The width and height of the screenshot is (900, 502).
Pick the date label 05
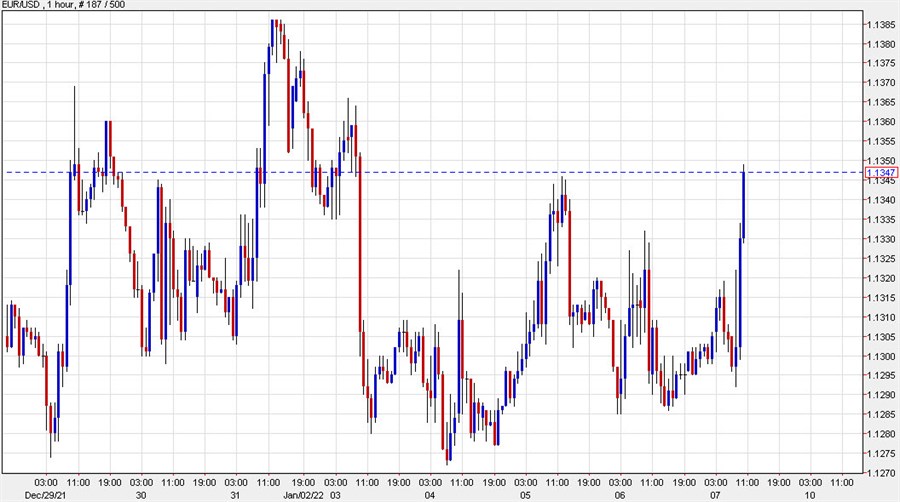pyautogui.click(x=525, y=495)
